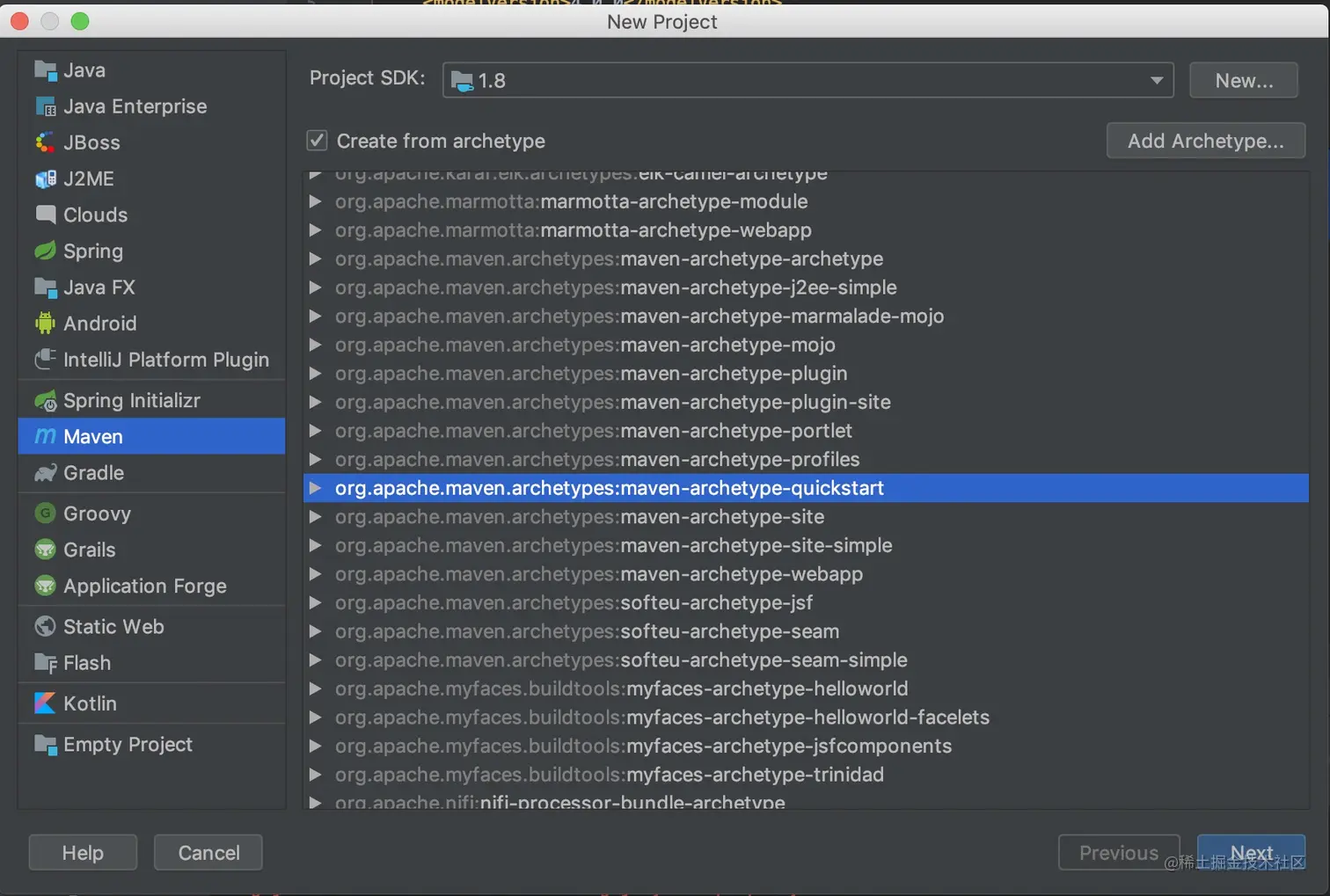Select maven-archetype-mojo archetype
This screenshot has width=1330, height=896.
coord(806,345)
